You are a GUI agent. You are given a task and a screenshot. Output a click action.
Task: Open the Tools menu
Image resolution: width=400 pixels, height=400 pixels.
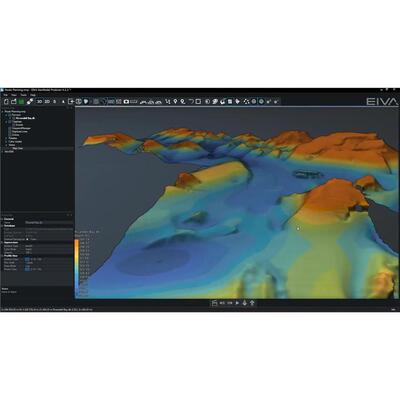(23, 95)
